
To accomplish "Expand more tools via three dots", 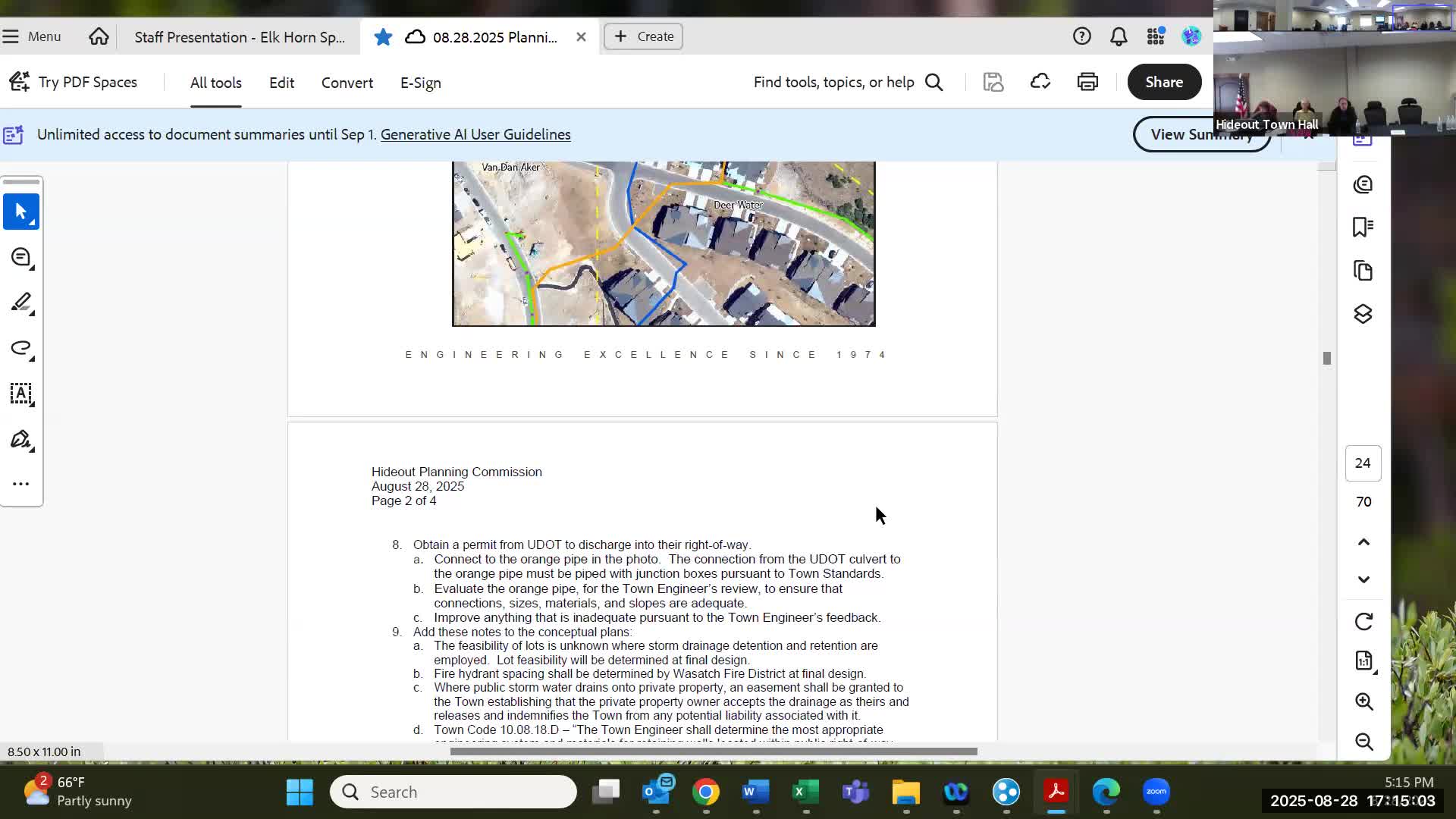I will [x=21, y=484].
